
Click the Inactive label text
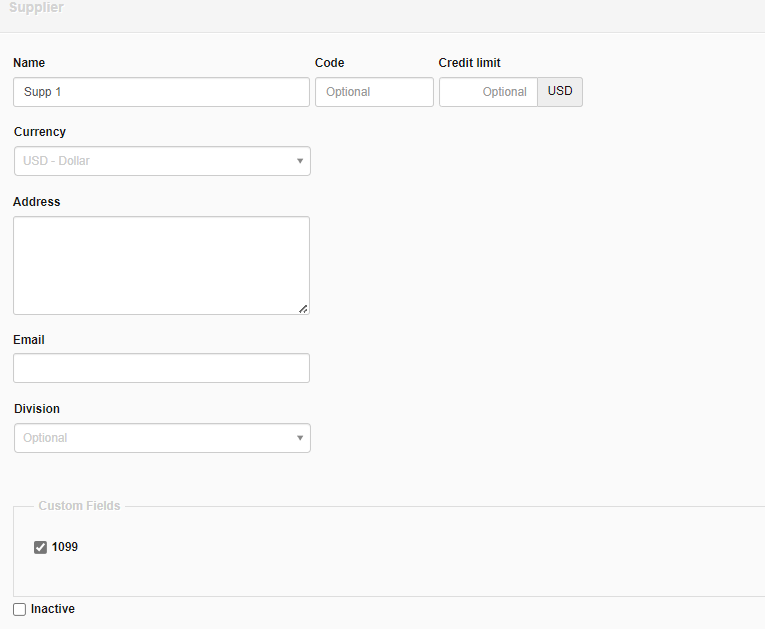(53, 609)
